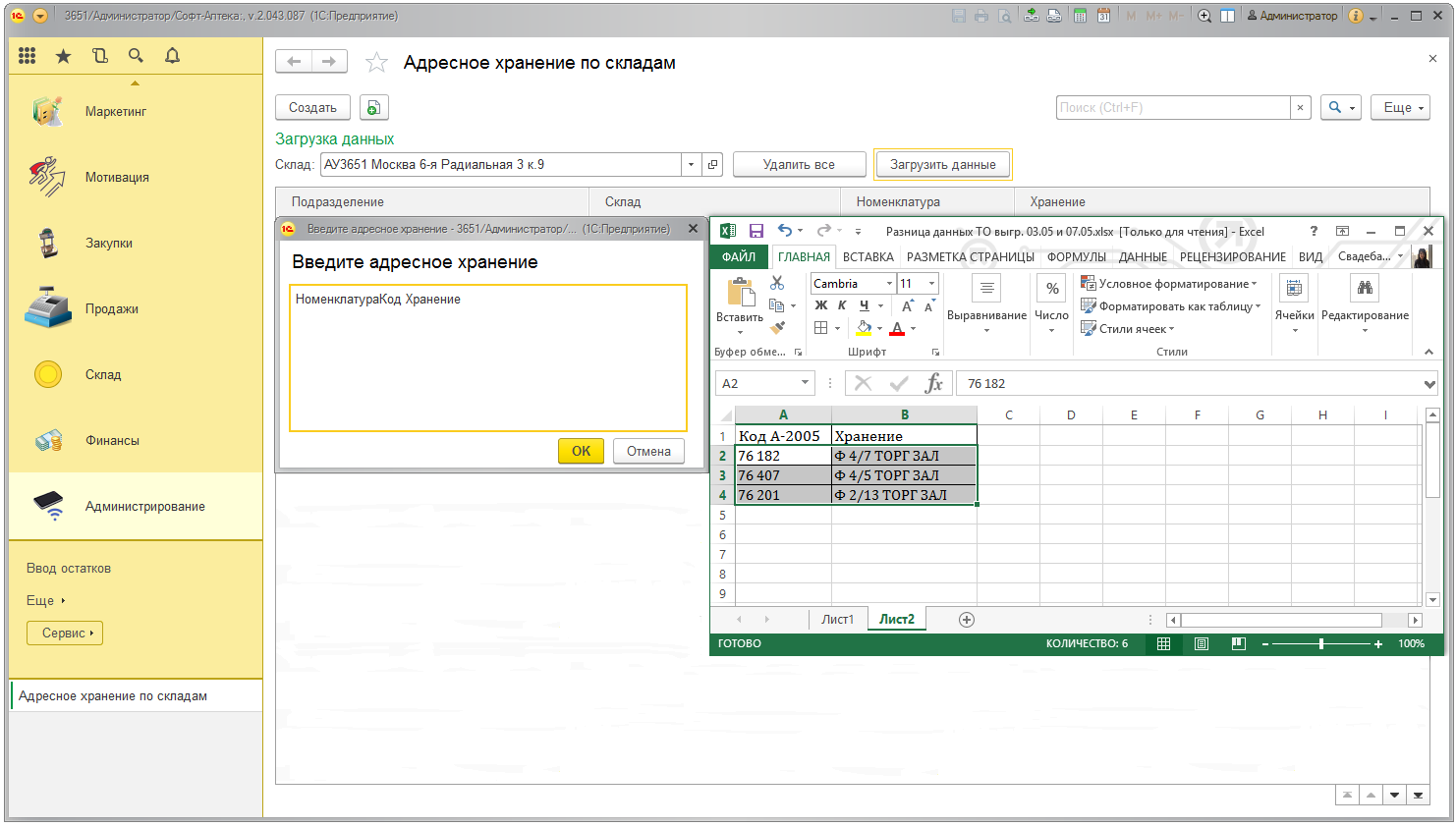Viewport: 1456px width, 827px height.
Task: Click the Загрузить данные button
Action: pos(942,165)
